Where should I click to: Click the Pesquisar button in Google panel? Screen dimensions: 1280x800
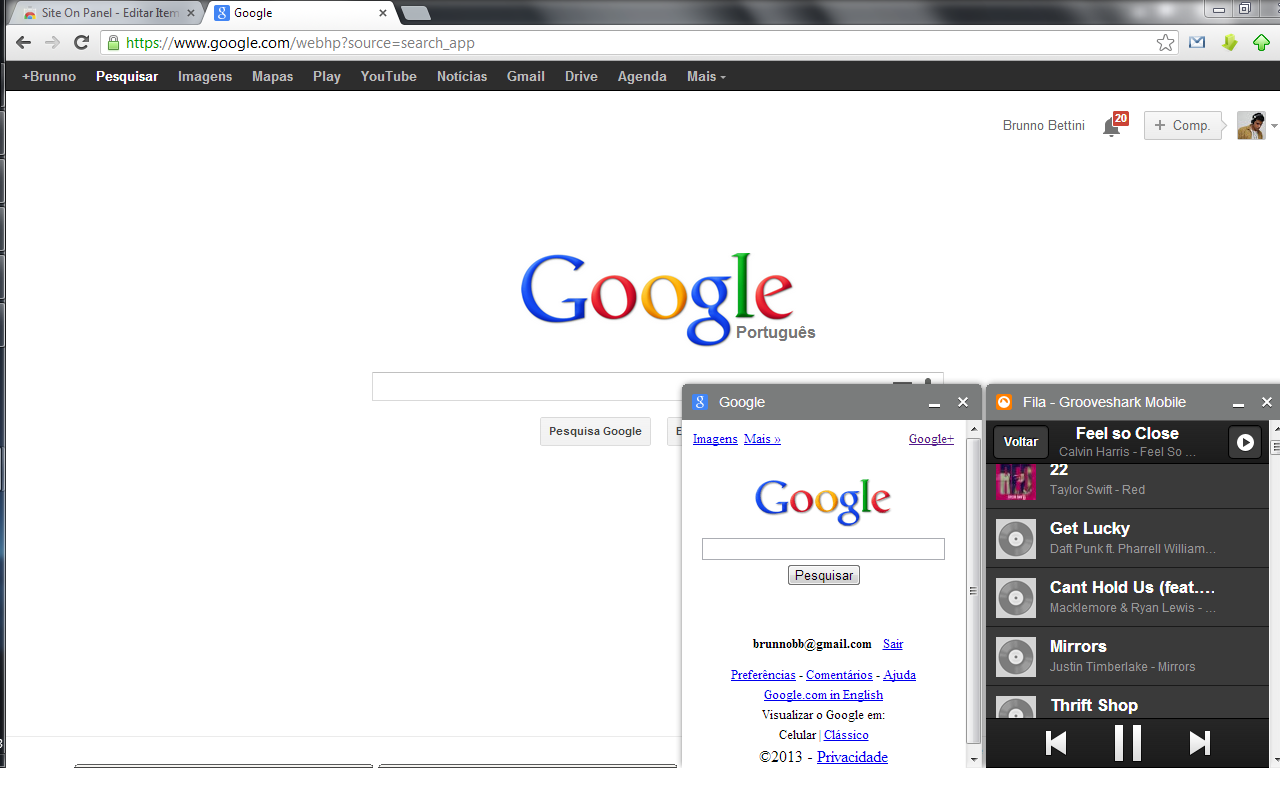[824, 575]
